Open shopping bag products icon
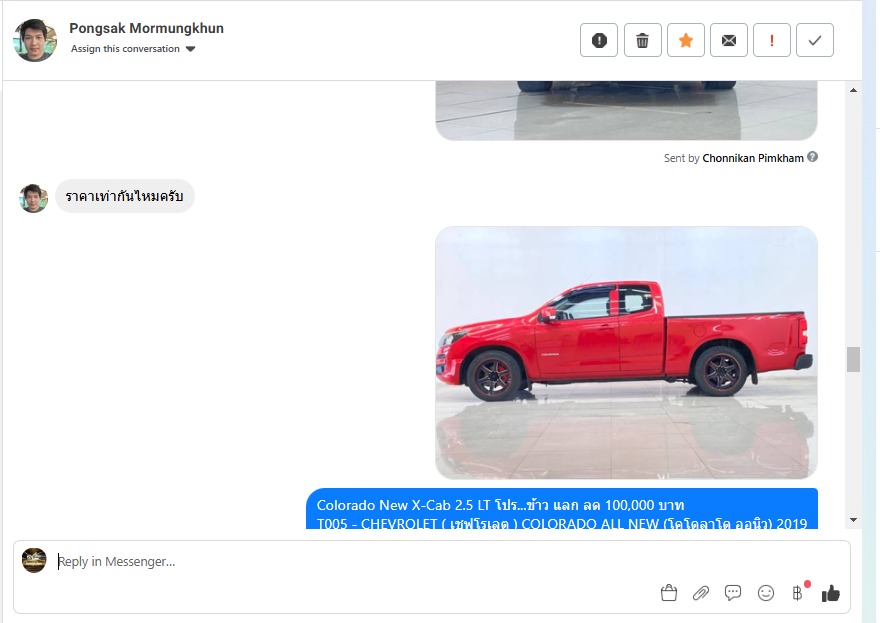 coord(669,593)
